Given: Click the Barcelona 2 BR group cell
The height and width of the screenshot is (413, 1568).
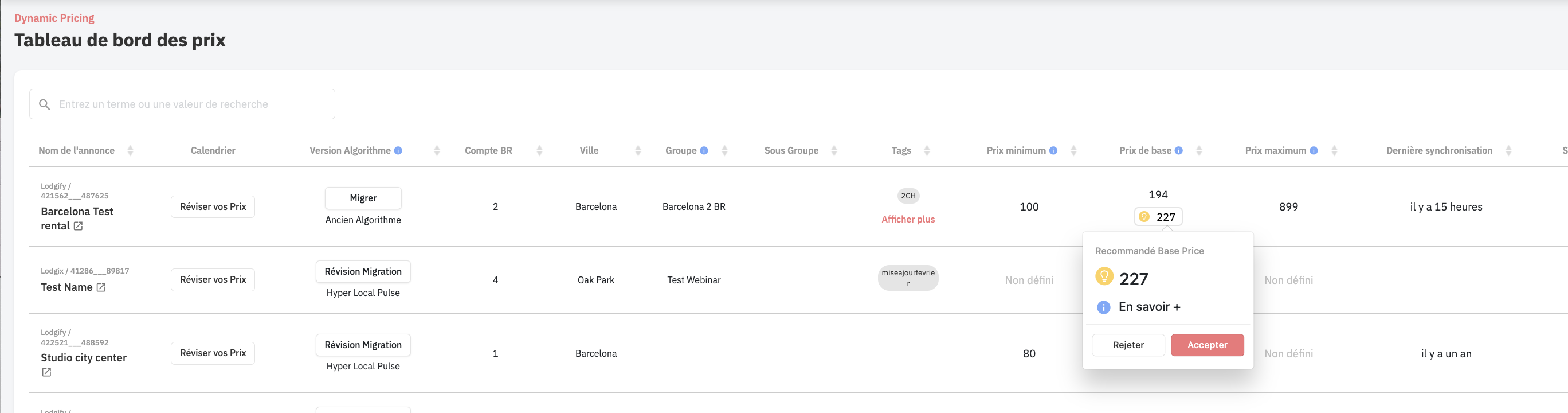Looking at the screenshot, I should [x=694, y=206].
